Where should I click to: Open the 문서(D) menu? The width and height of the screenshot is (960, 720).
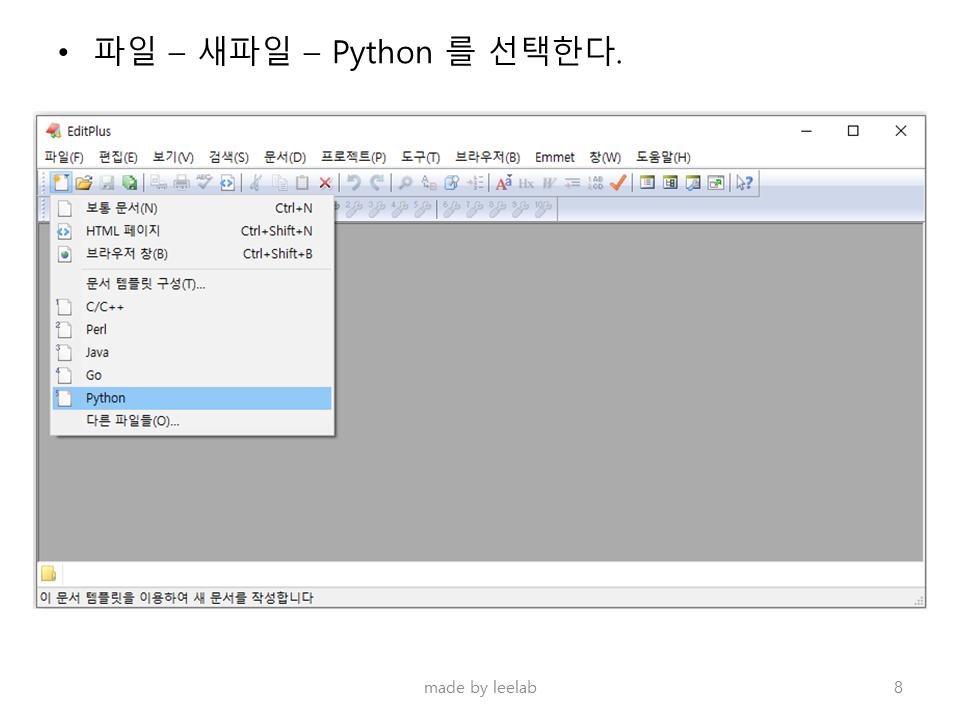point(285,157)
